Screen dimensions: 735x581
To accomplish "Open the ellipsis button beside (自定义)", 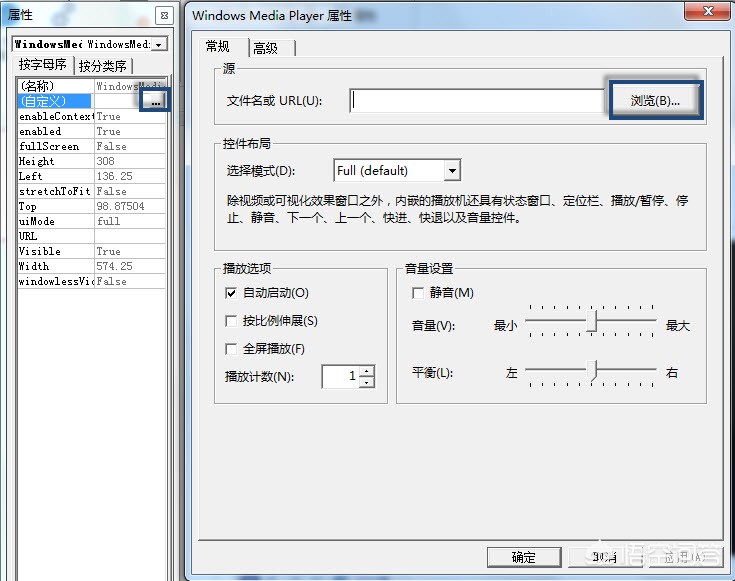I will [x=155, y=101].
